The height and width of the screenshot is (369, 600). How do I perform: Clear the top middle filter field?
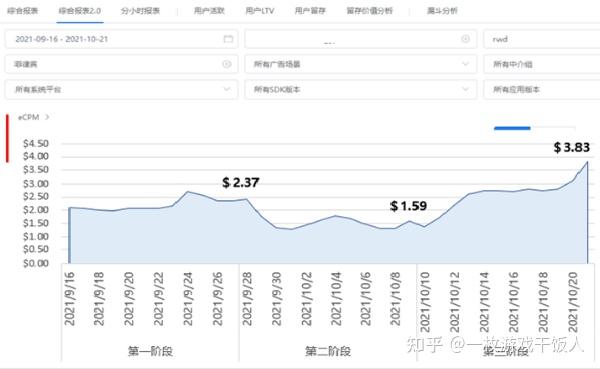pyautogui.click(x=465, y=39)
